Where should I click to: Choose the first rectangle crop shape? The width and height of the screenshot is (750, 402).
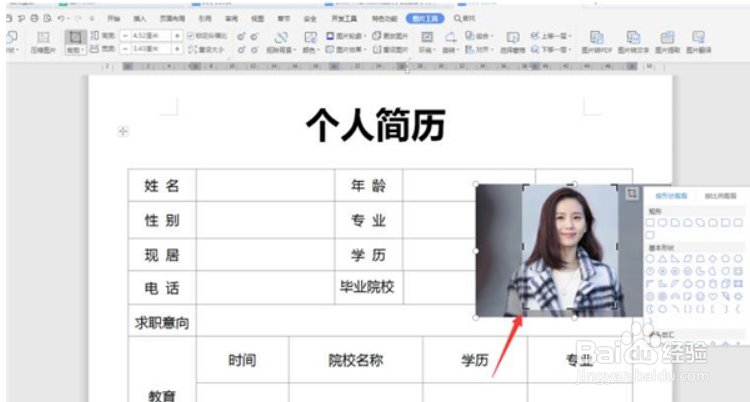650,223
